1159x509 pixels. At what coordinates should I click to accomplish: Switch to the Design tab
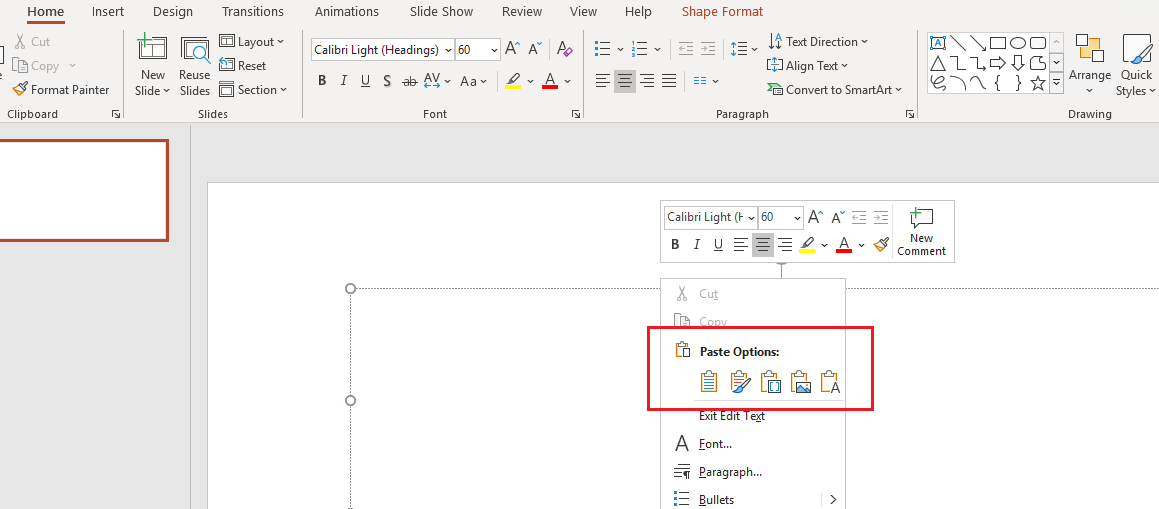173,12
